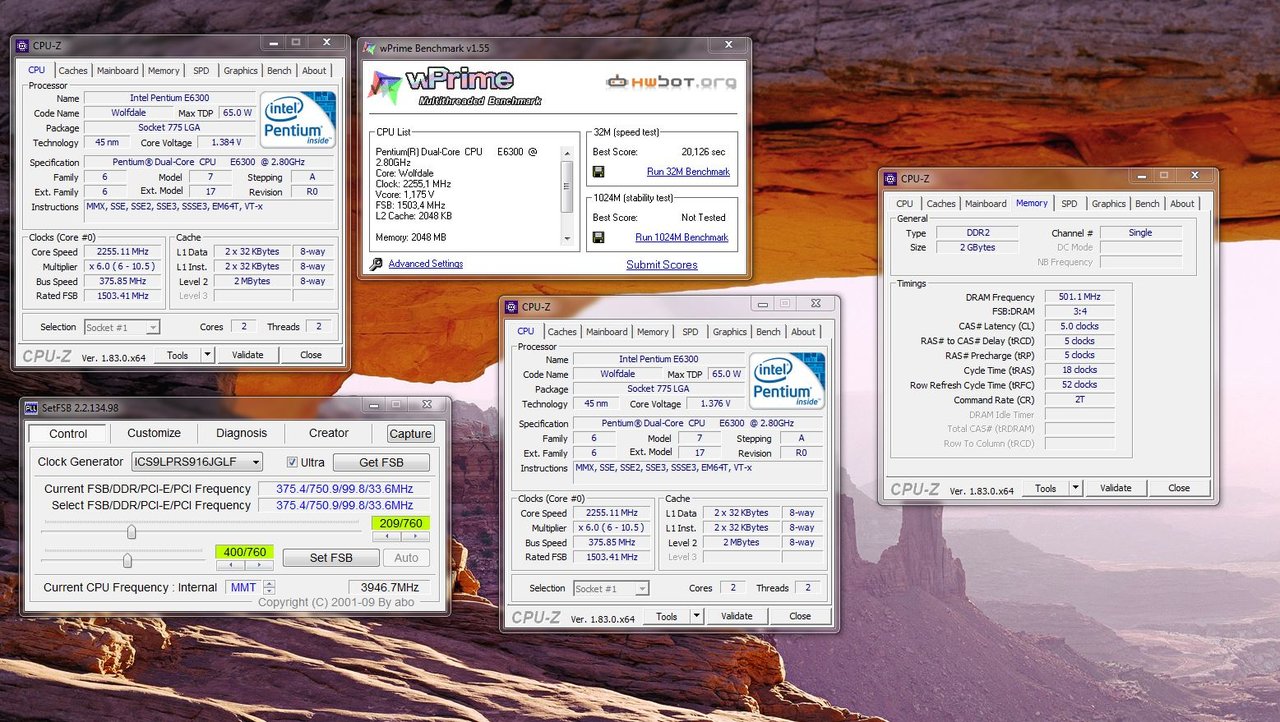Click the left arrow under the 209/760 value
The width and height of the screenshot is (1280, 722).
[385, 536]
